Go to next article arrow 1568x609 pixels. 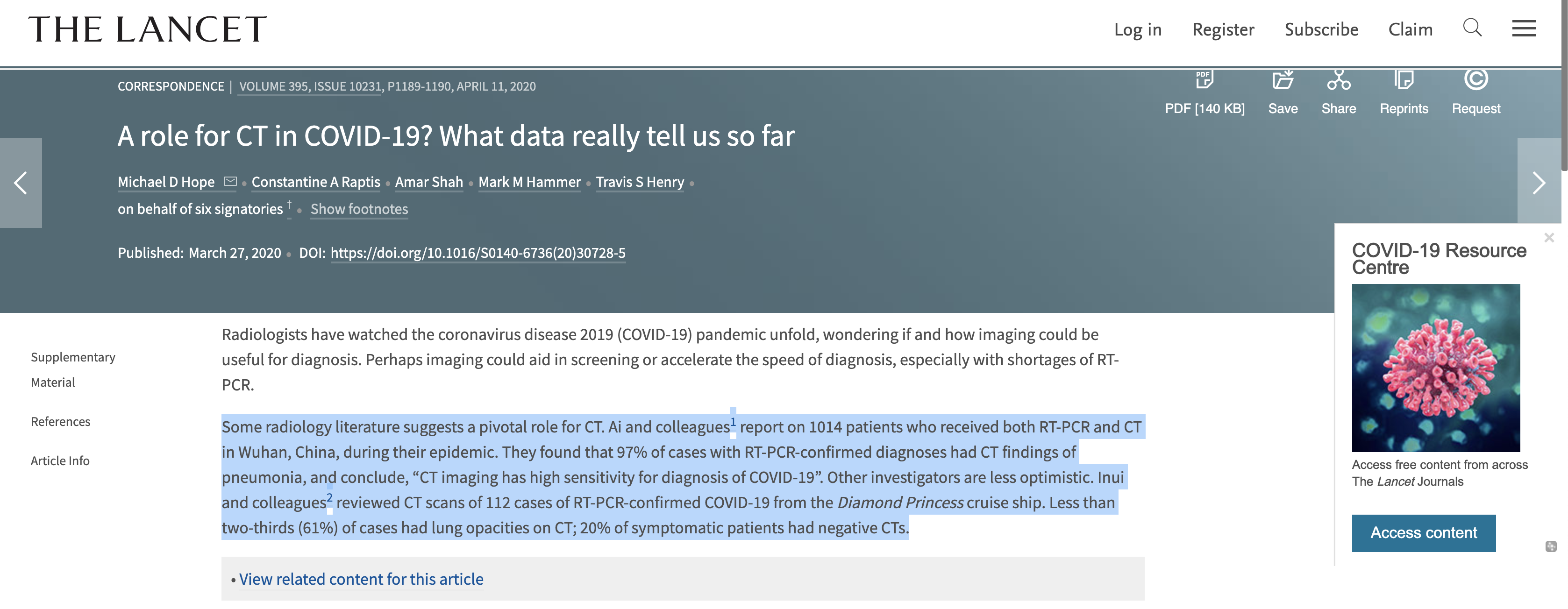pyautogui.click(x=1539, y=183)
